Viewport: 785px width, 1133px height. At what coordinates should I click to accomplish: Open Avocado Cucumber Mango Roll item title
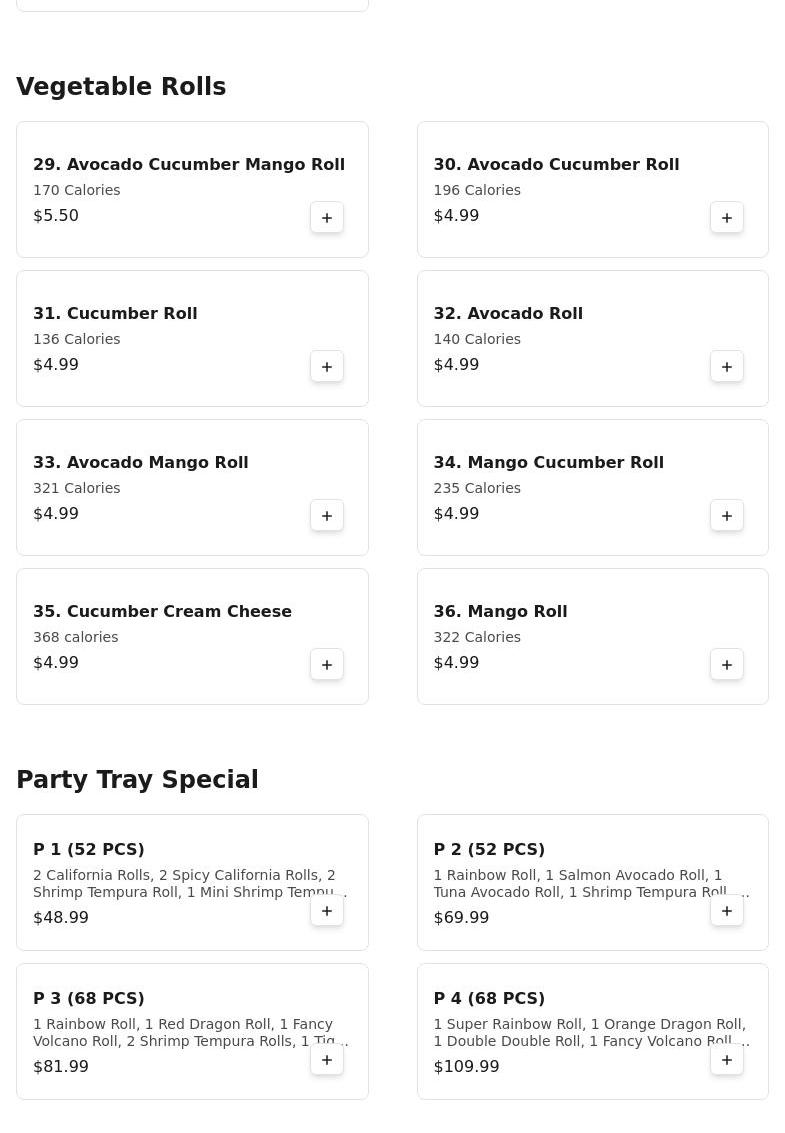189,165
